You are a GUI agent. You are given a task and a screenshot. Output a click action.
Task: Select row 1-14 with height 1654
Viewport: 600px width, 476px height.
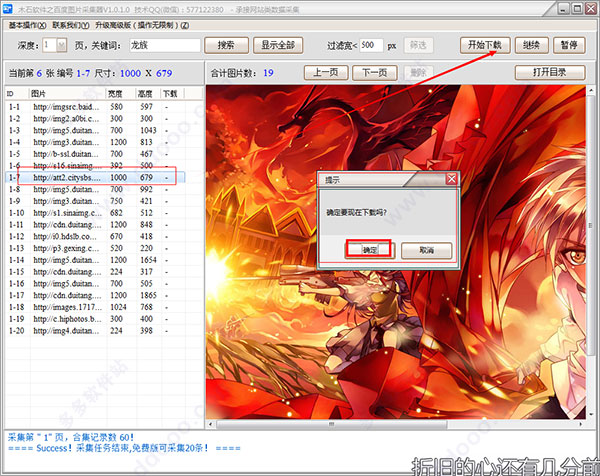tap(95, 260)
